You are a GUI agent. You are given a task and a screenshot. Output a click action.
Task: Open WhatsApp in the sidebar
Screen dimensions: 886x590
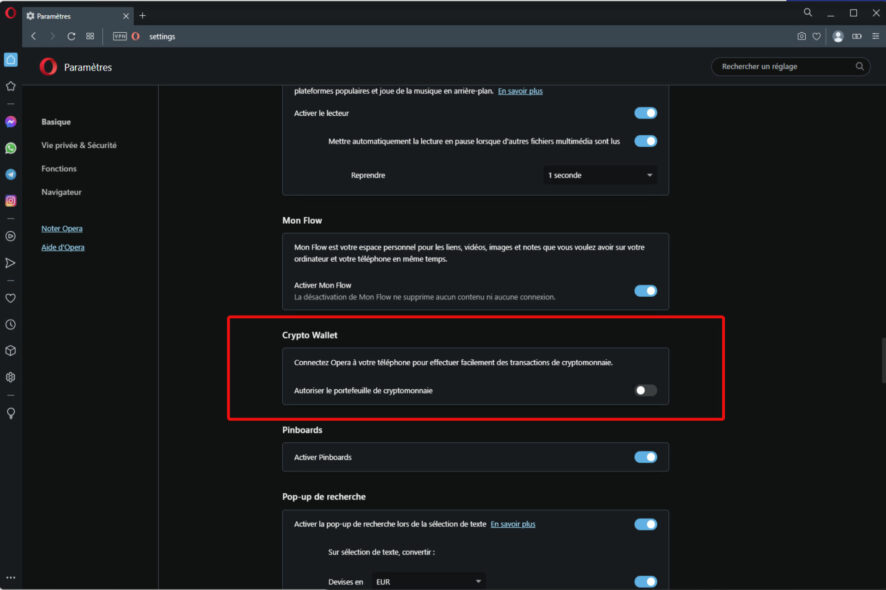(x=11, y=148)
